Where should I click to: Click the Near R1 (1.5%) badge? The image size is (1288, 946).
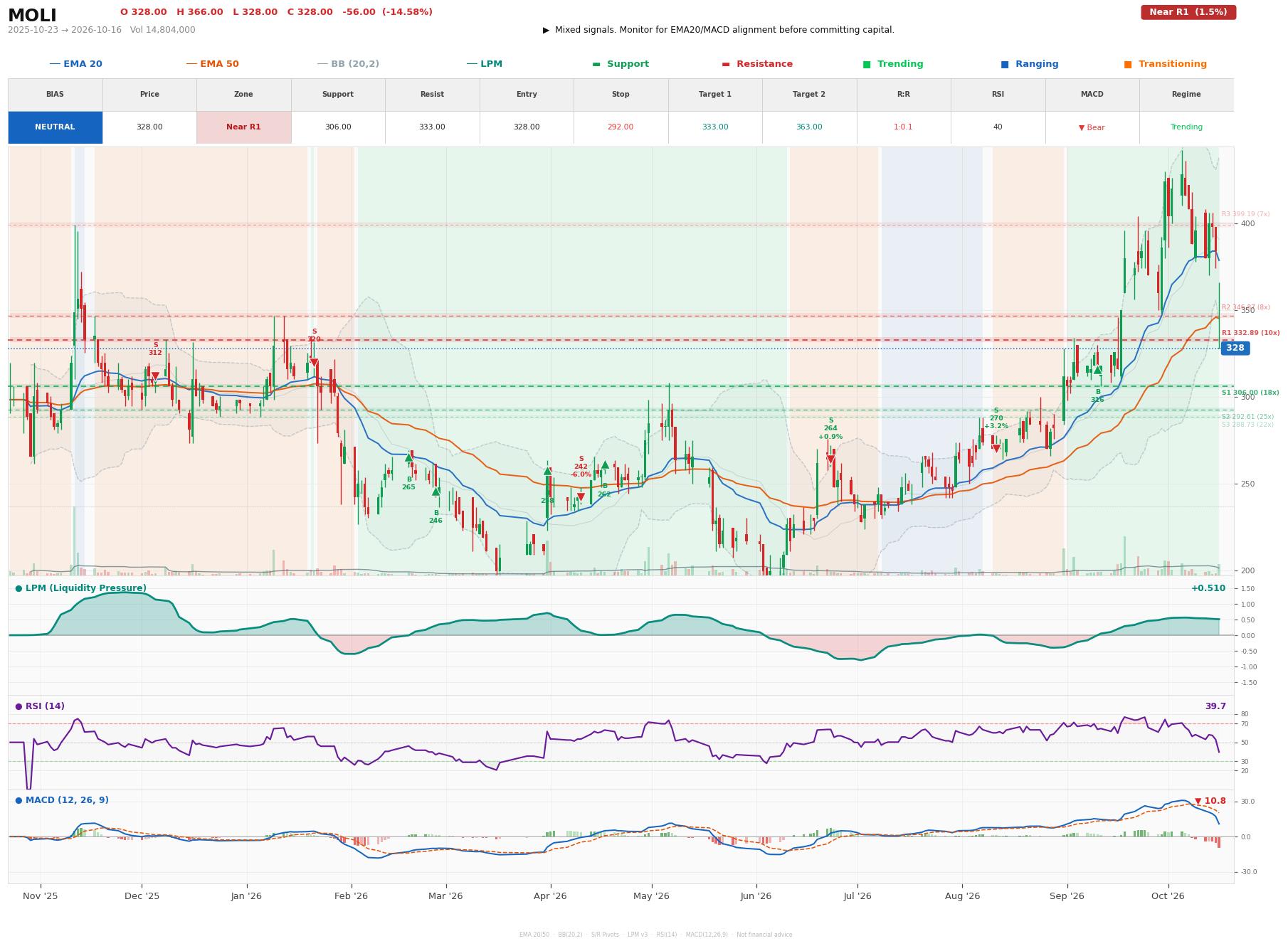(x=1188, y=12)
